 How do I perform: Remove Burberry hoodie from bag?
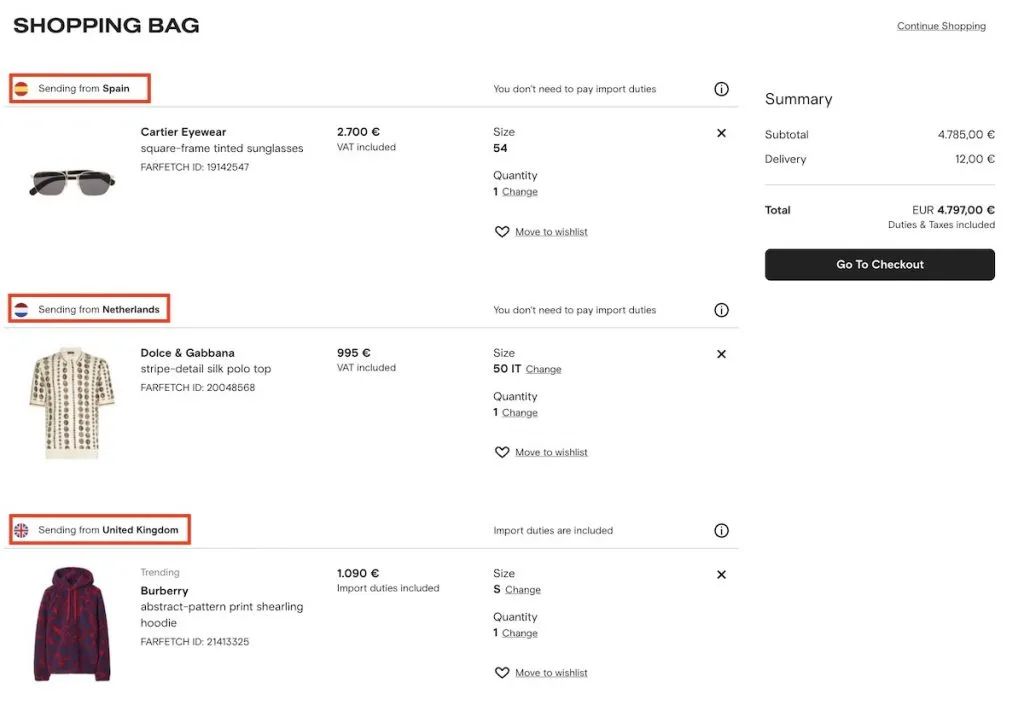click(x=721, y=575)
